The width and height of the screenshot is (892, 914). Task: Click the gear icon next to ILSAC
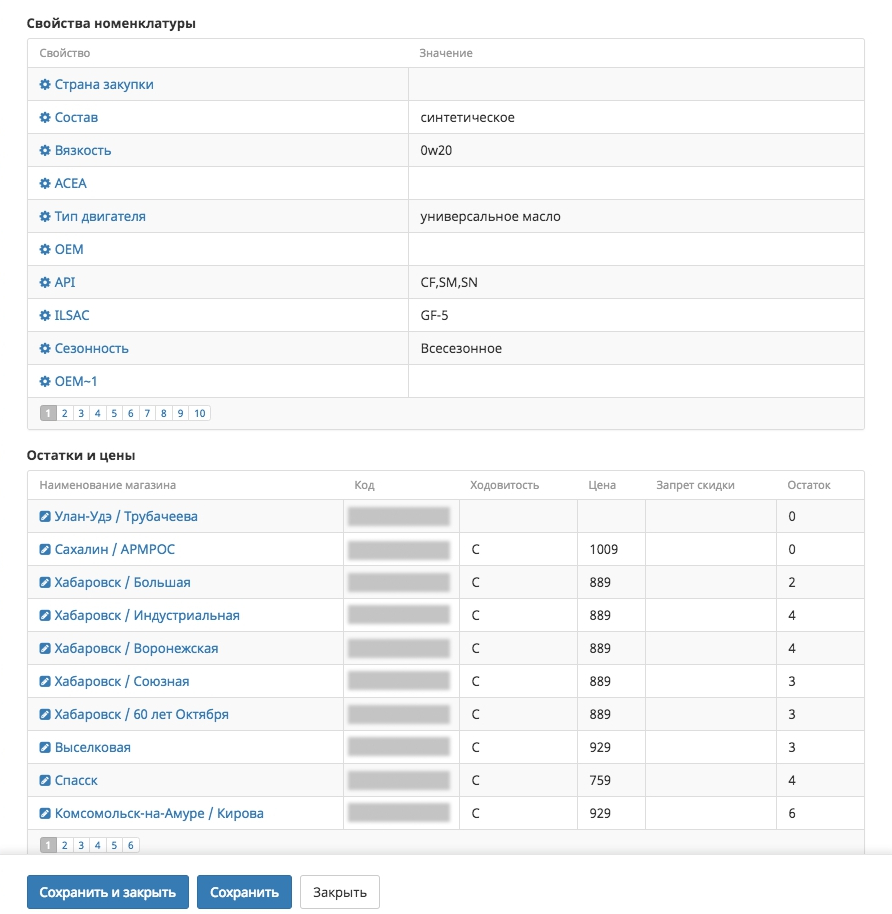[45, 316]
